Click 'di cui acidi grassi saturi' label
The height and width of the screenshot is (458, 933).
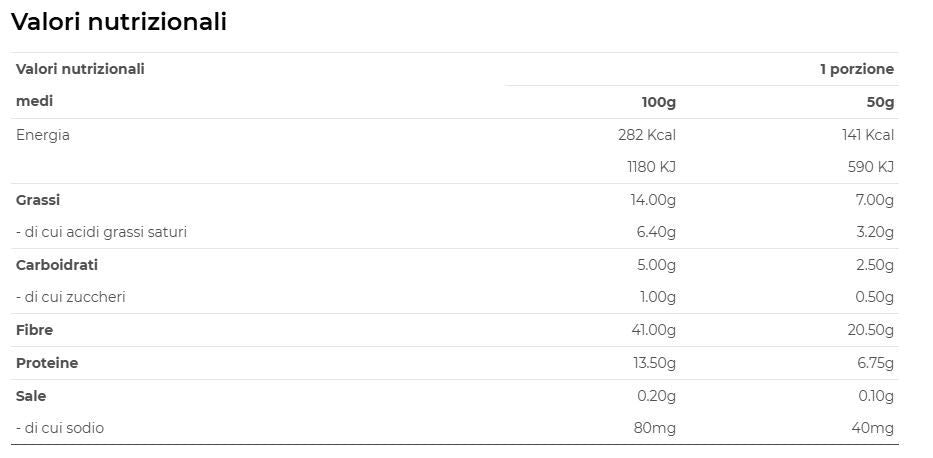101,232
